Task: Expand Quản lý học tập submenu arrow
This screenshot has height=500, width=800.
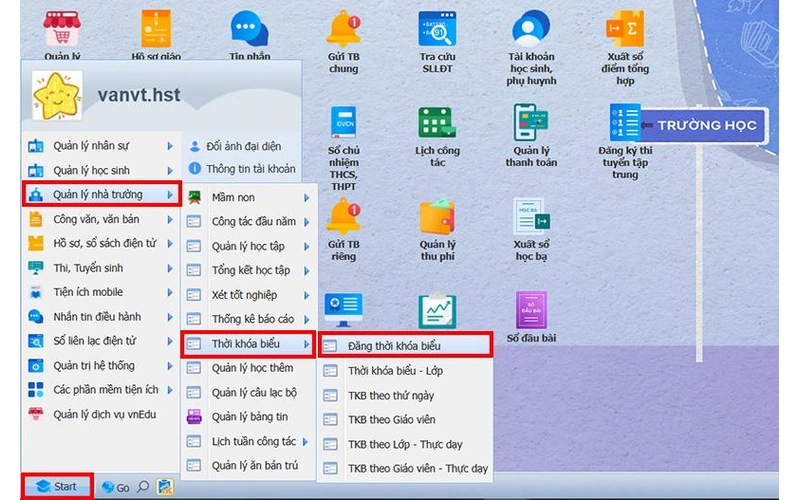Action: tap(307, 246)
